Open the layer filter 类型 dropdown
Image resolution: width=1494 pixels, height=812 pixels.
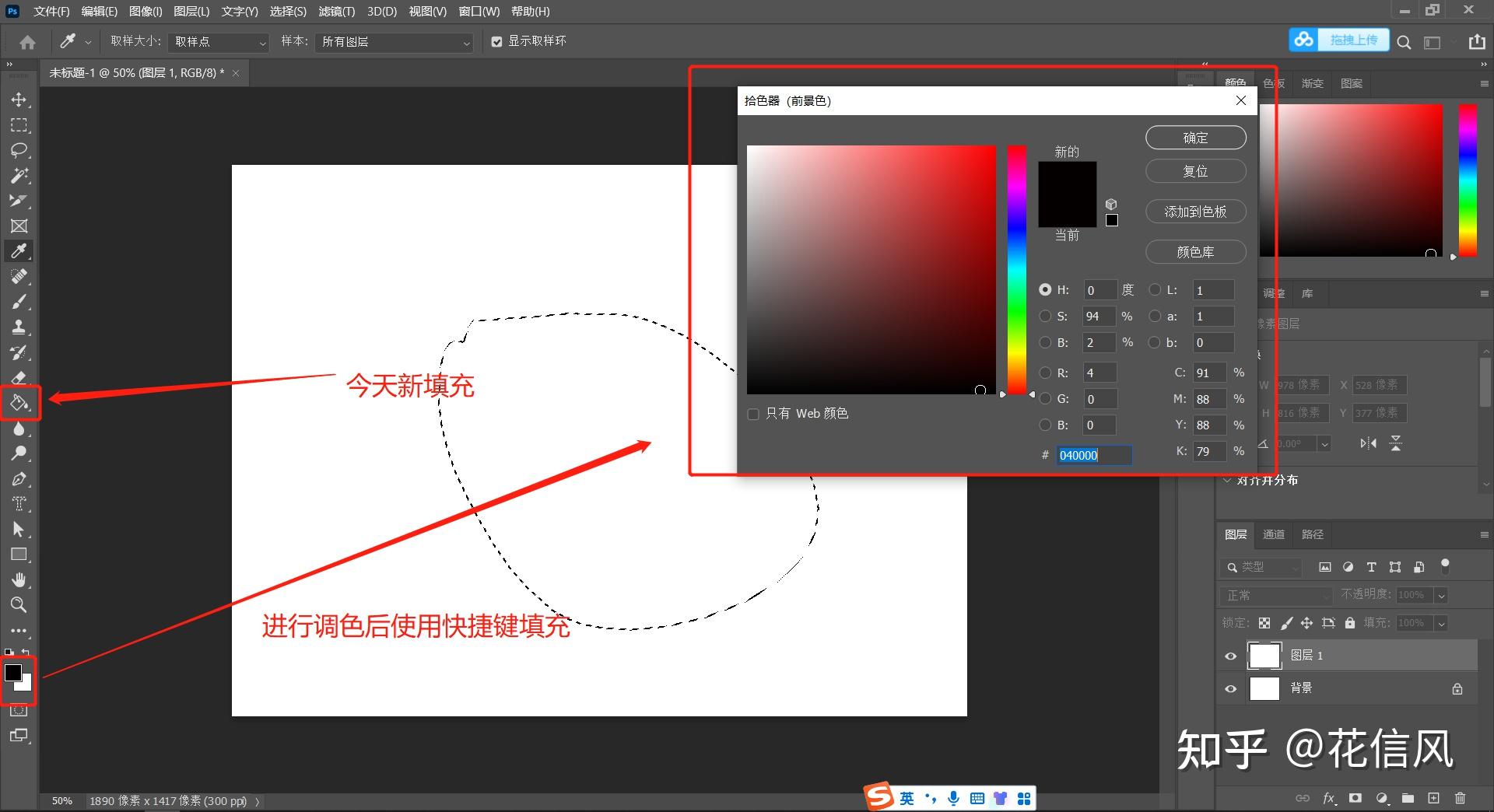coord(1261,567)
